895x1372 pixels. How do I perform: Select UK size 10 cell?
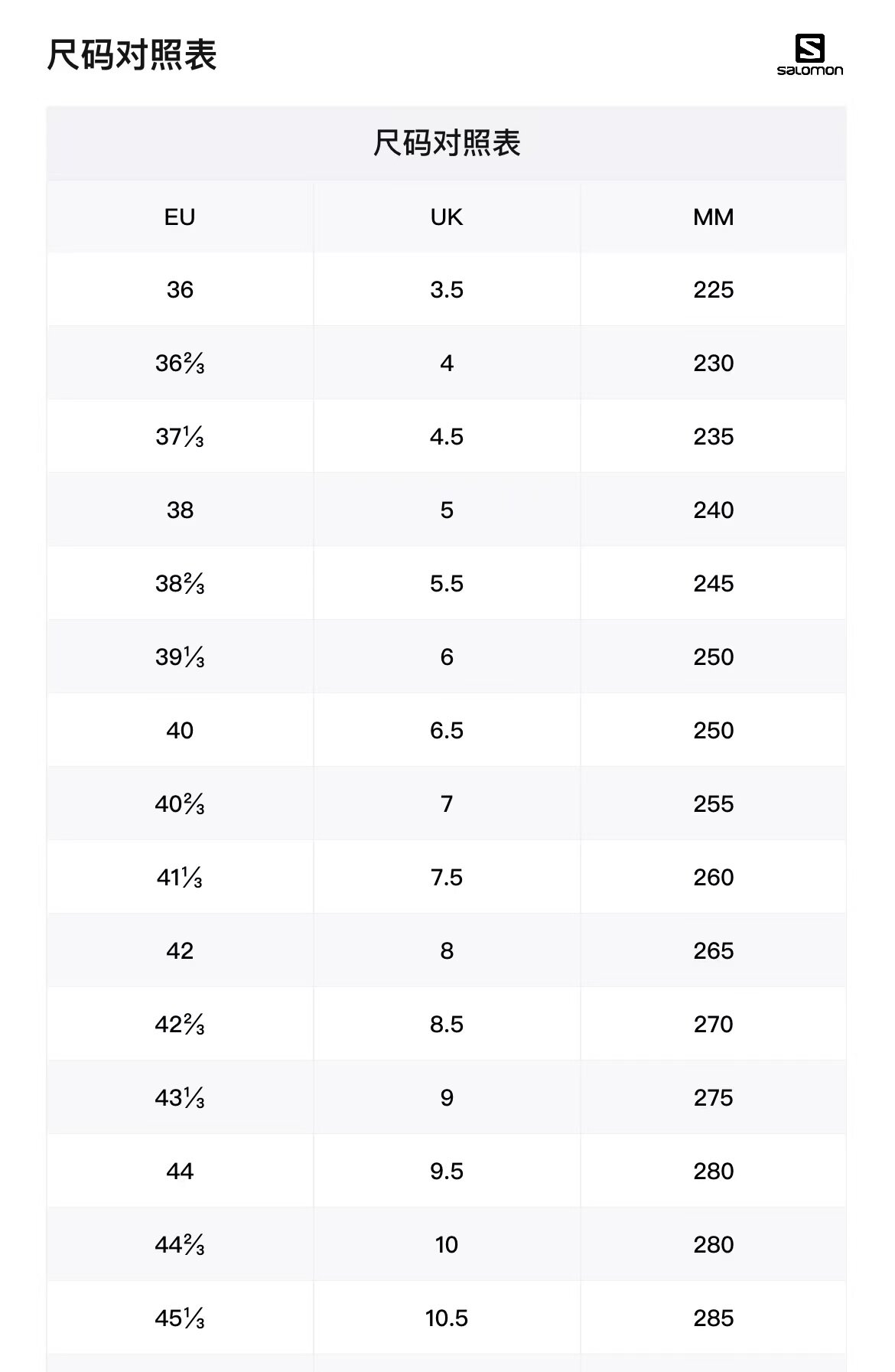[x=447, y=1245]
